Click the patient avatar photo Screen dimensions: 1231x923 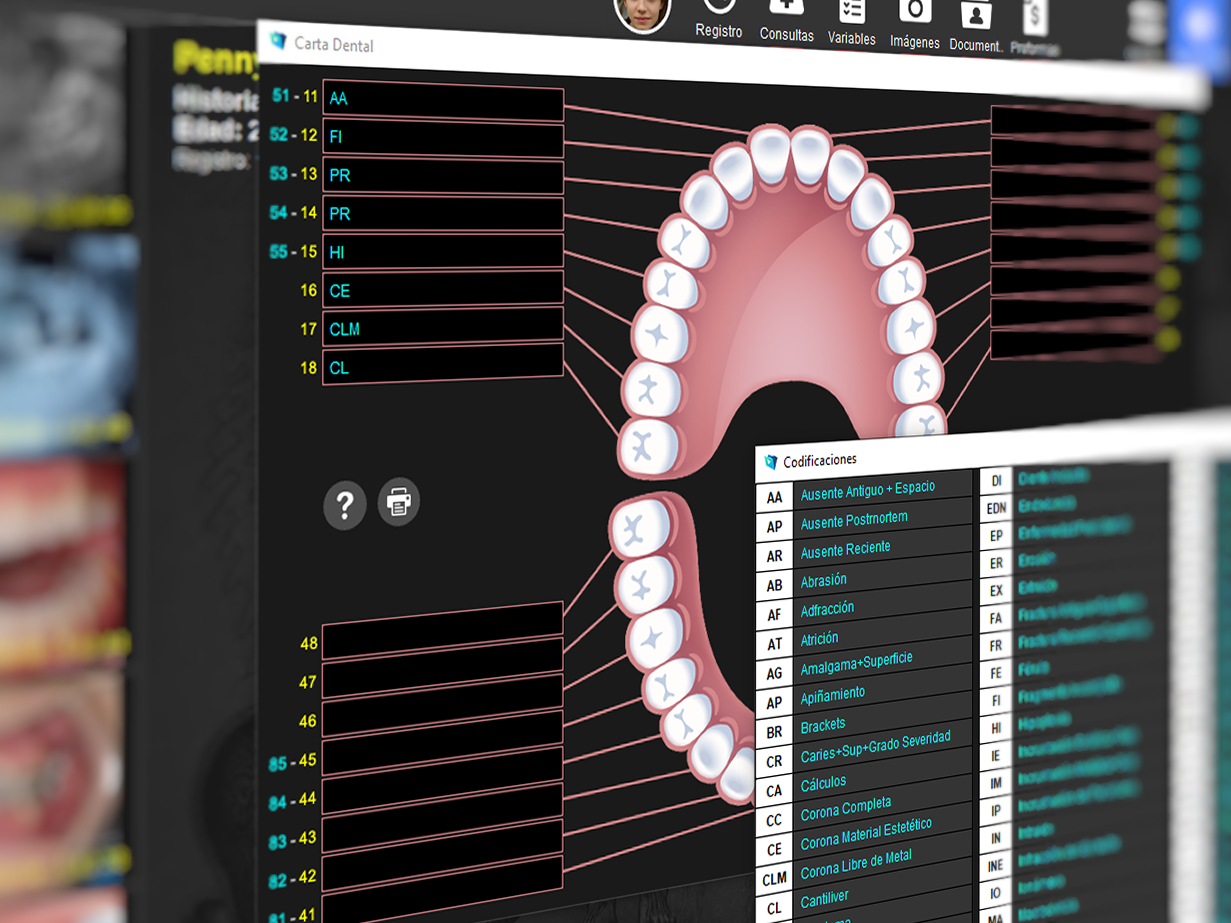pyautogui.click(x=642, y=12)
